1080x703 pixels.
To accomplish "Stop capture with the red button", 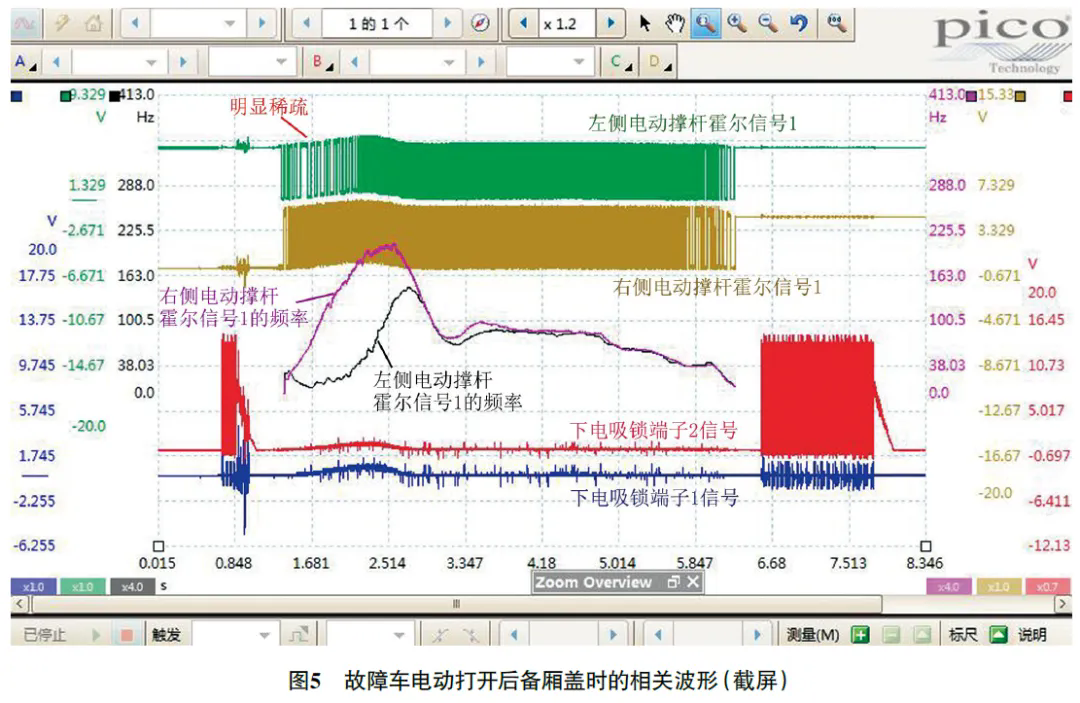I will point(126,635).
